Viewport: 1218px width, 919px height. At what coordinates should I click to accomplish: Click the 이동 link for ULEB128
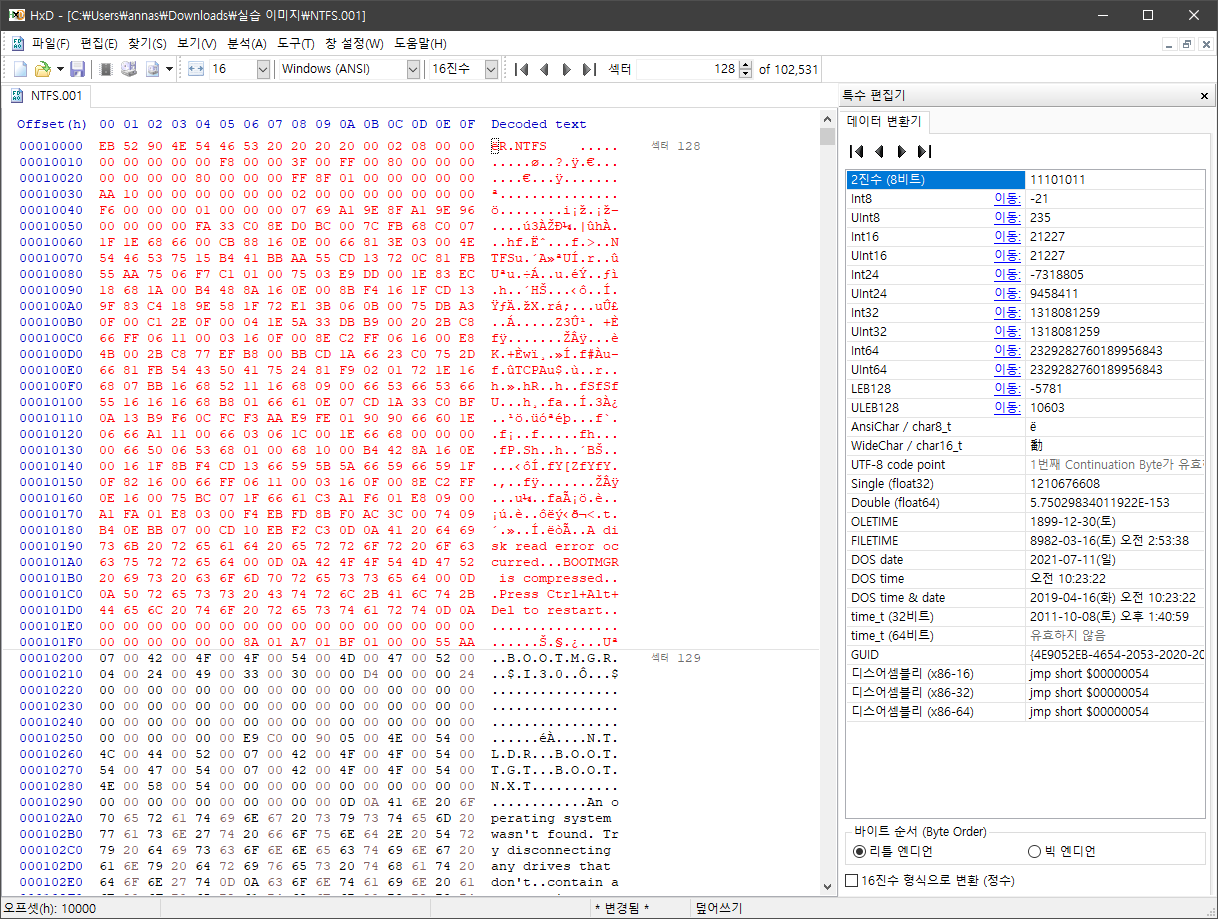coord(1007,408)
